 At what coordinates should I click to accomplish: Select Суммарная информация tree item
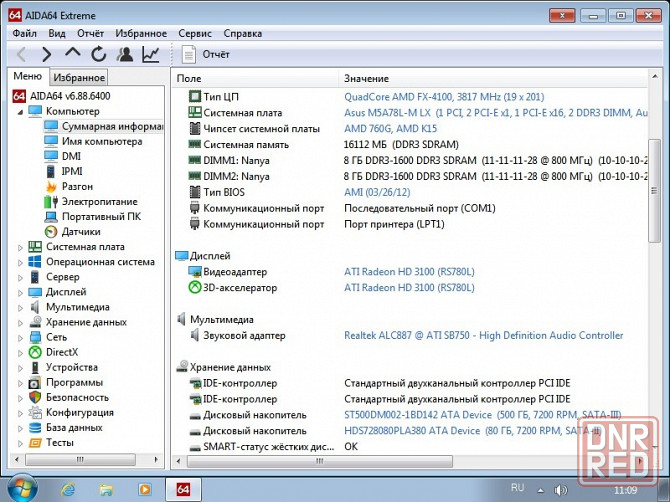(103, 126)
